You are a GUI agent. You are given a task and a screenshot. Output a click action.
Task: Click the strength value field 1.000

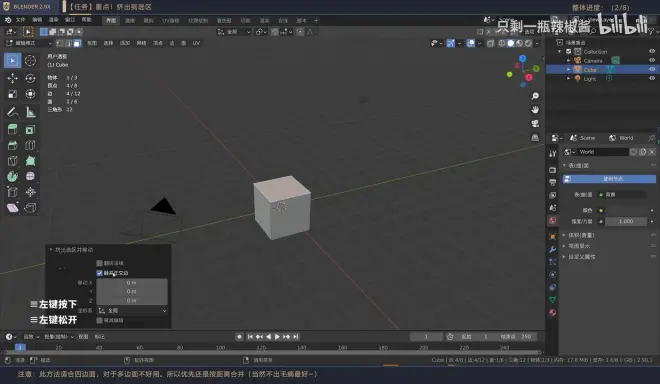click(626, 221)
